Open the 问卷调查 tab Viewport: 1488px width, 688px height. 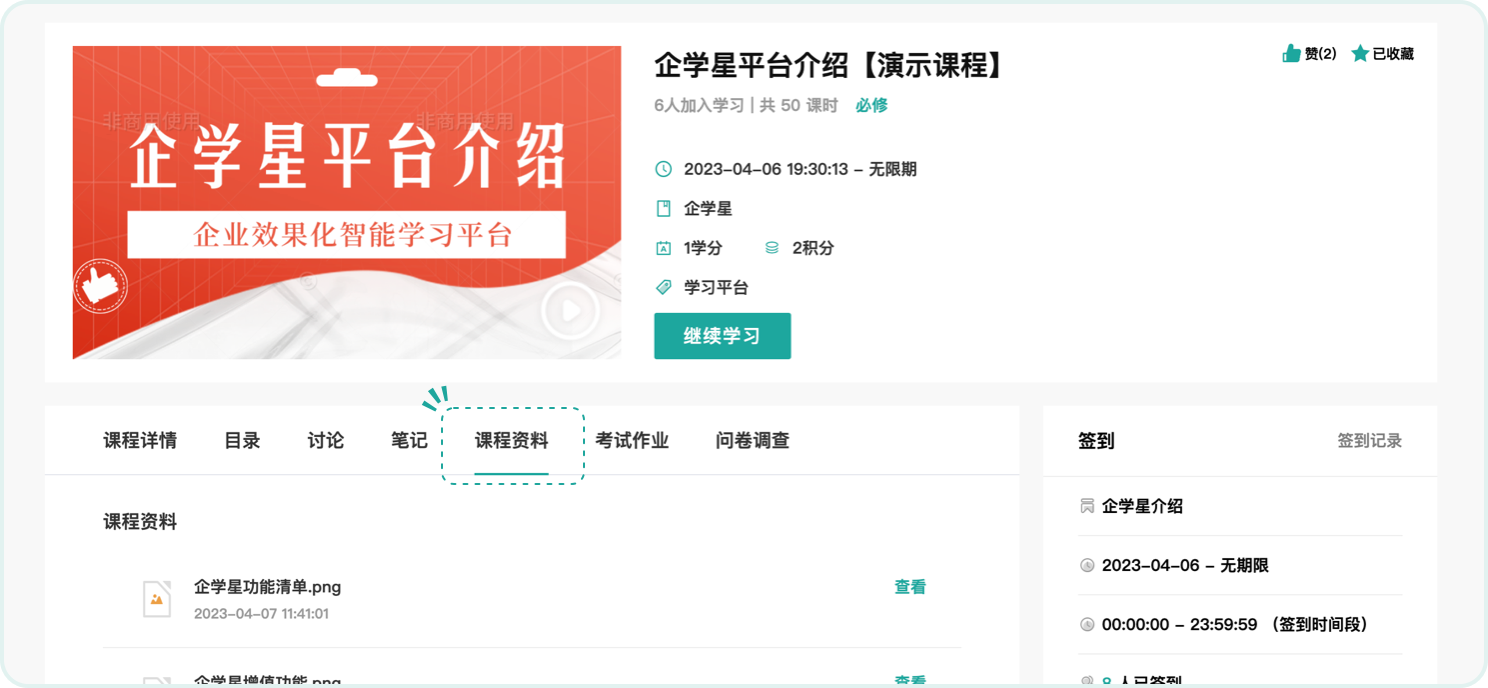[x=753, y=441]
